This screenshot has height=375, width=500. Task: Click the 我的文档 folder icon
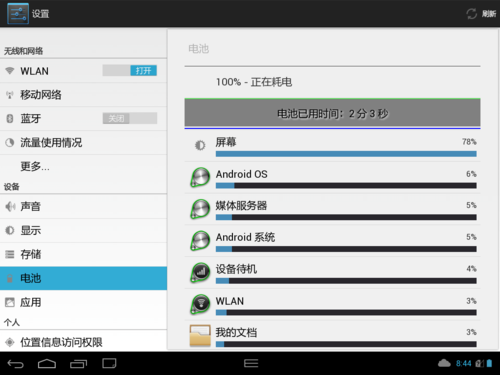tap(200, 336)
